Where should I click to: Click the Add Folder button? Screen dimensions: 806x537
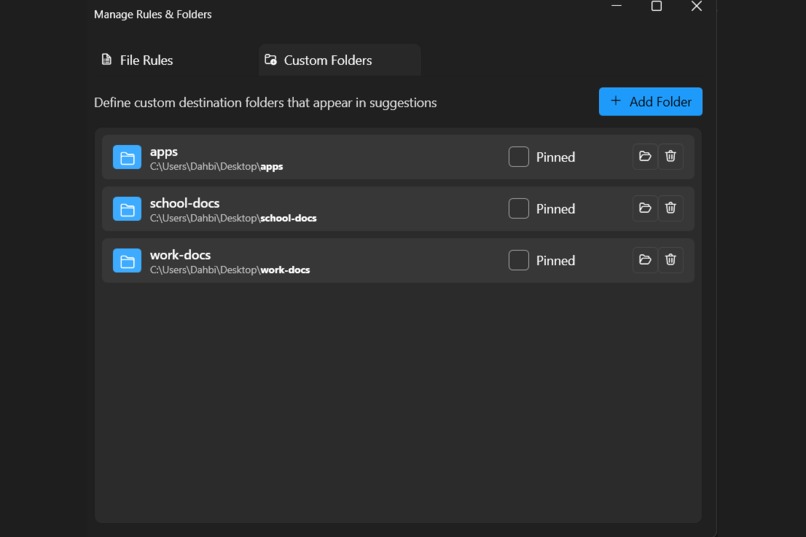650,102
